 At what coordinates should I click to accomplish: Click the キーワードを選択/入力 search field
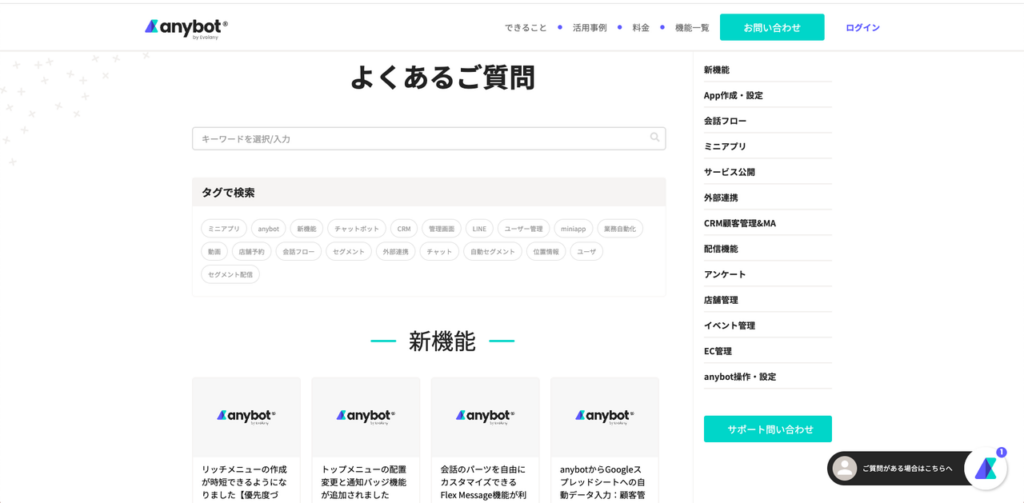[420, 138]
